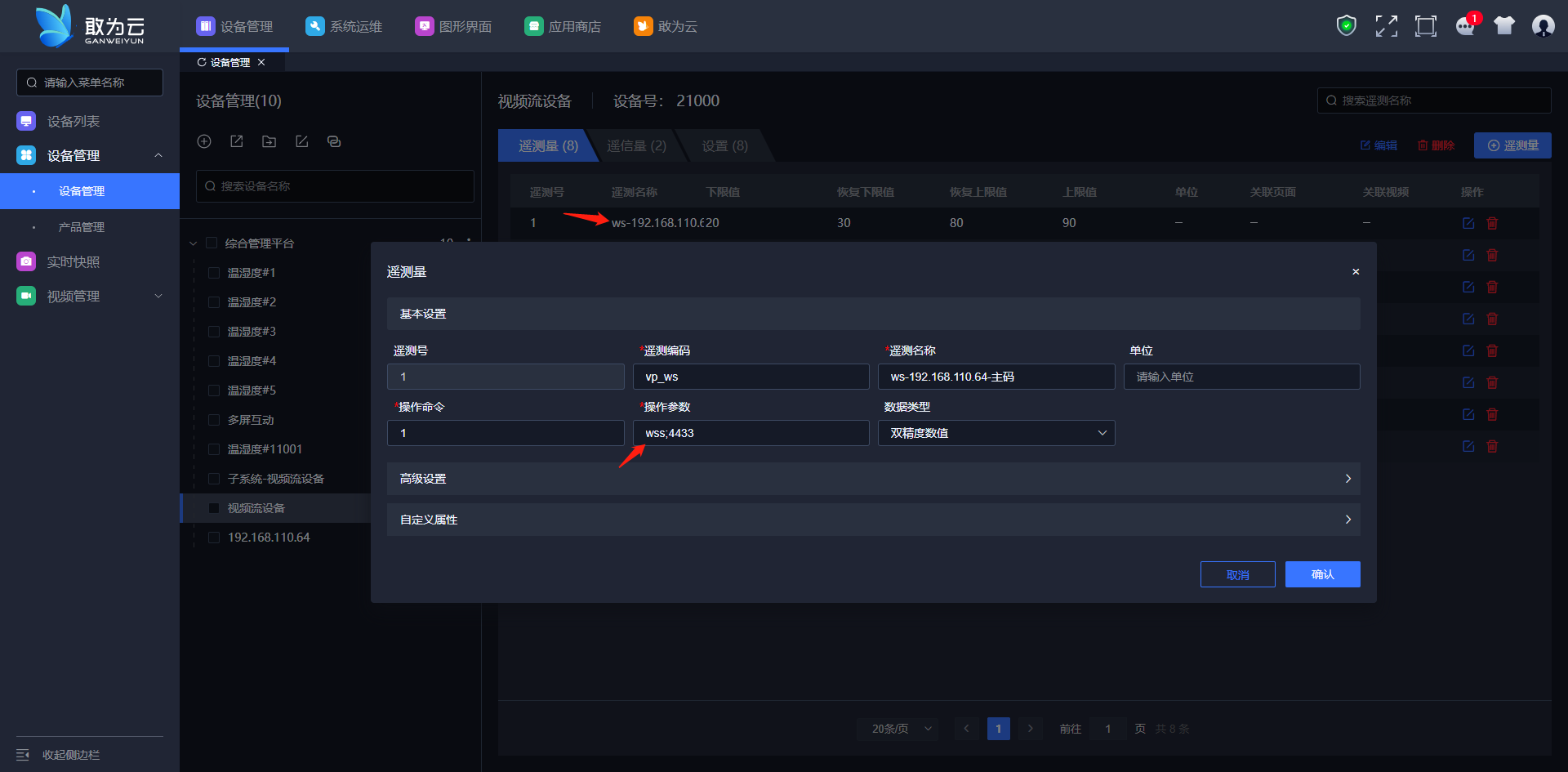The image size is (1568, 772).
Task: Check the 多屏互动 device checkbox
Action: [214, 420]
